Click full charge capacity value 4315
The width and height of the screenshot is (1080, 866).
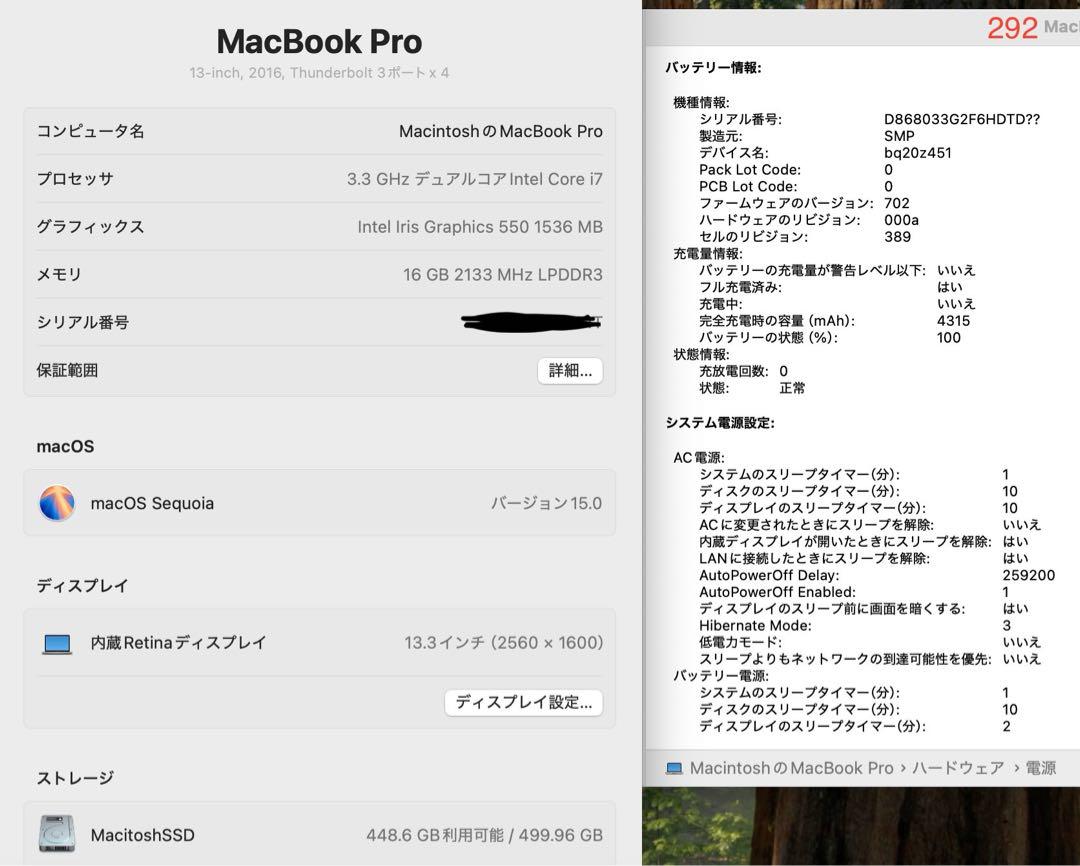click(x=953, y=321)
